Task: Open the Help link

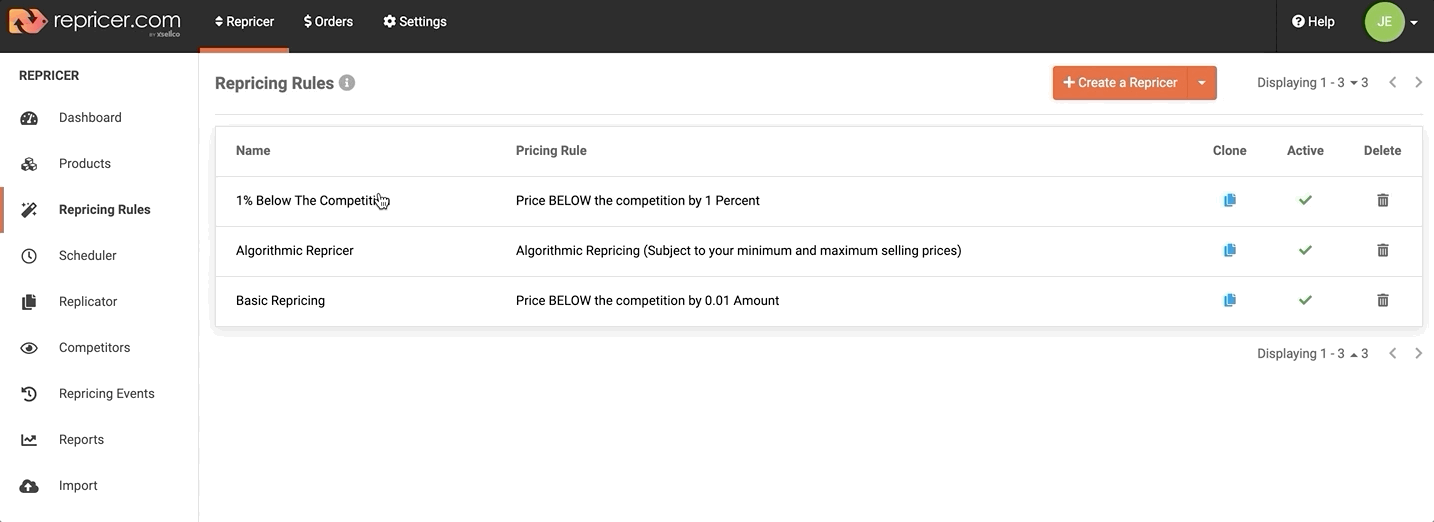Action: click(x=1313, y=21)
